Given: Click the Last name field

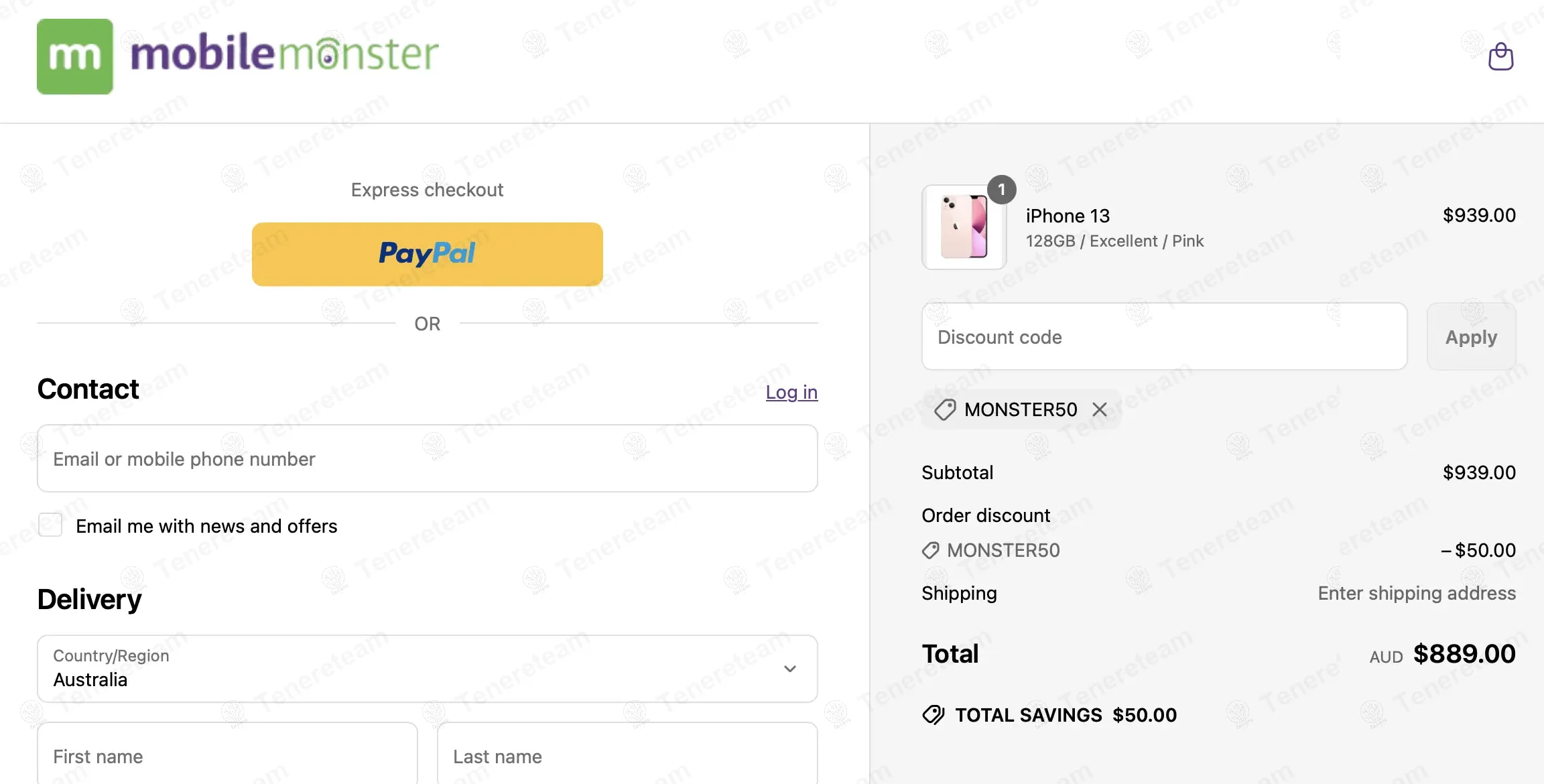Looking at the screenshot, I should pos(627,756).
